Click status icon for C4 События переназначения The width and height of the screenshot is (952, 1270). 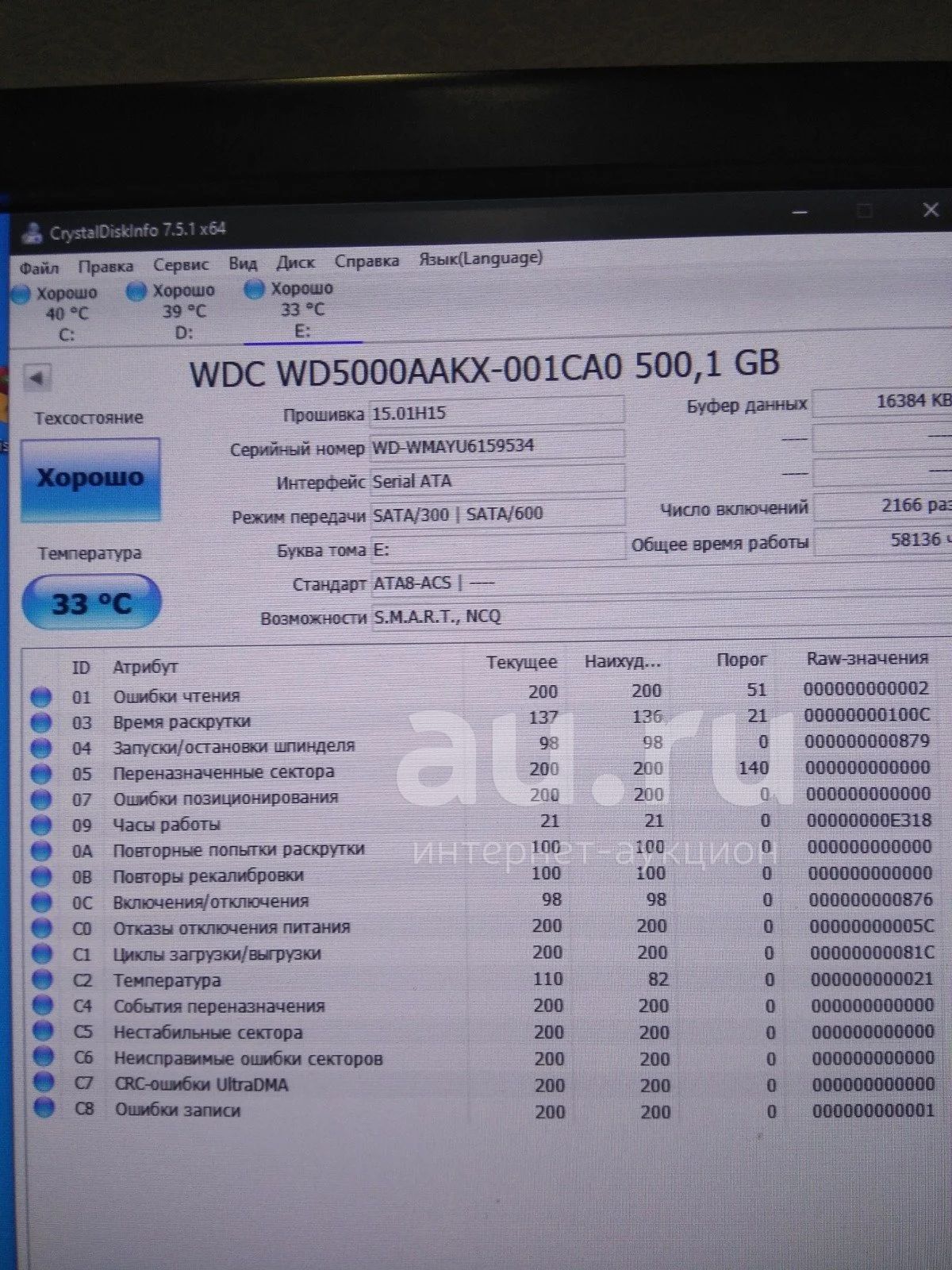coord(42,1006)
